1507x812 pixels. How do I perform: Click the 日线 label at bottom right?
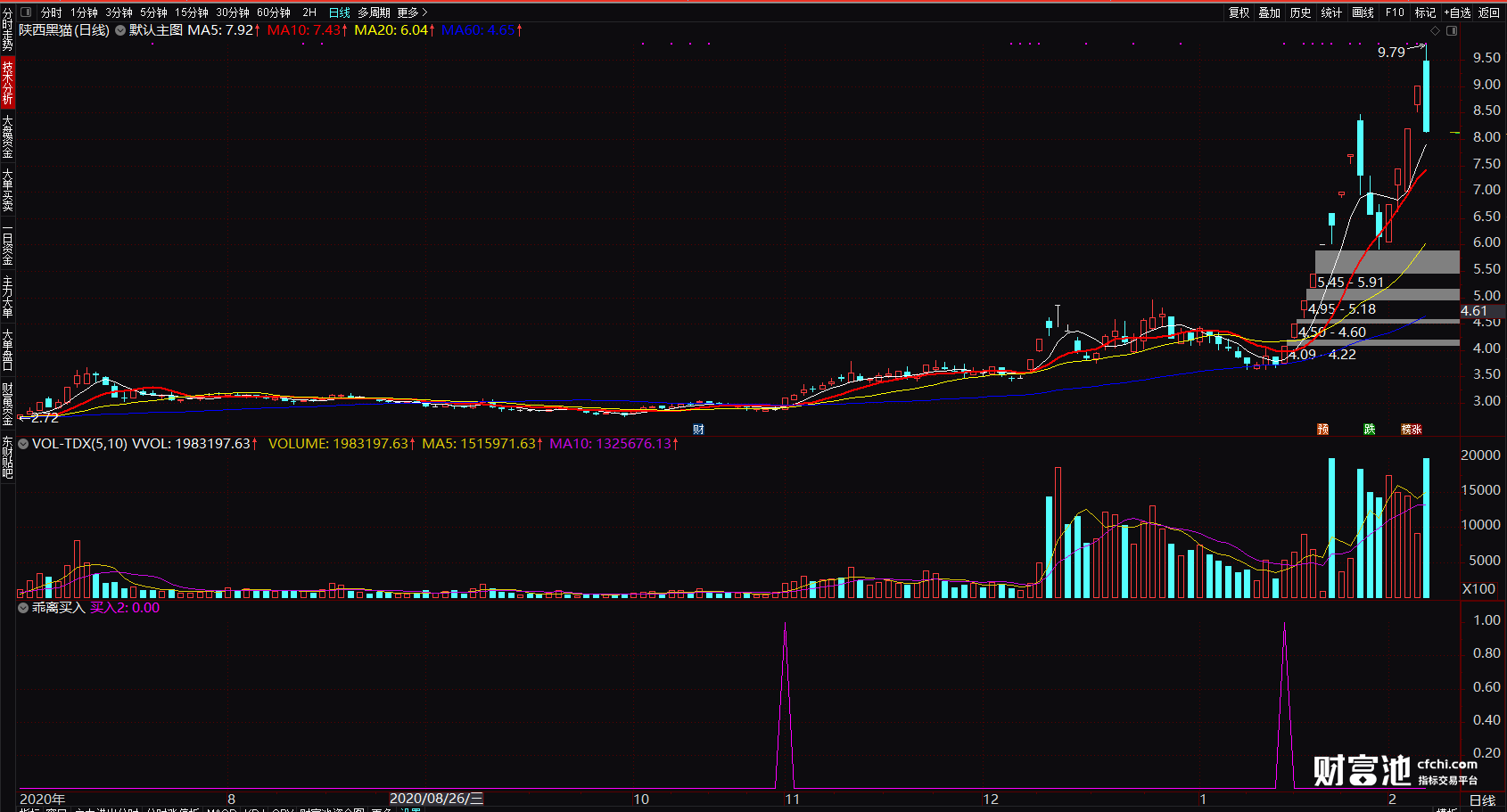pos(1482,800)
